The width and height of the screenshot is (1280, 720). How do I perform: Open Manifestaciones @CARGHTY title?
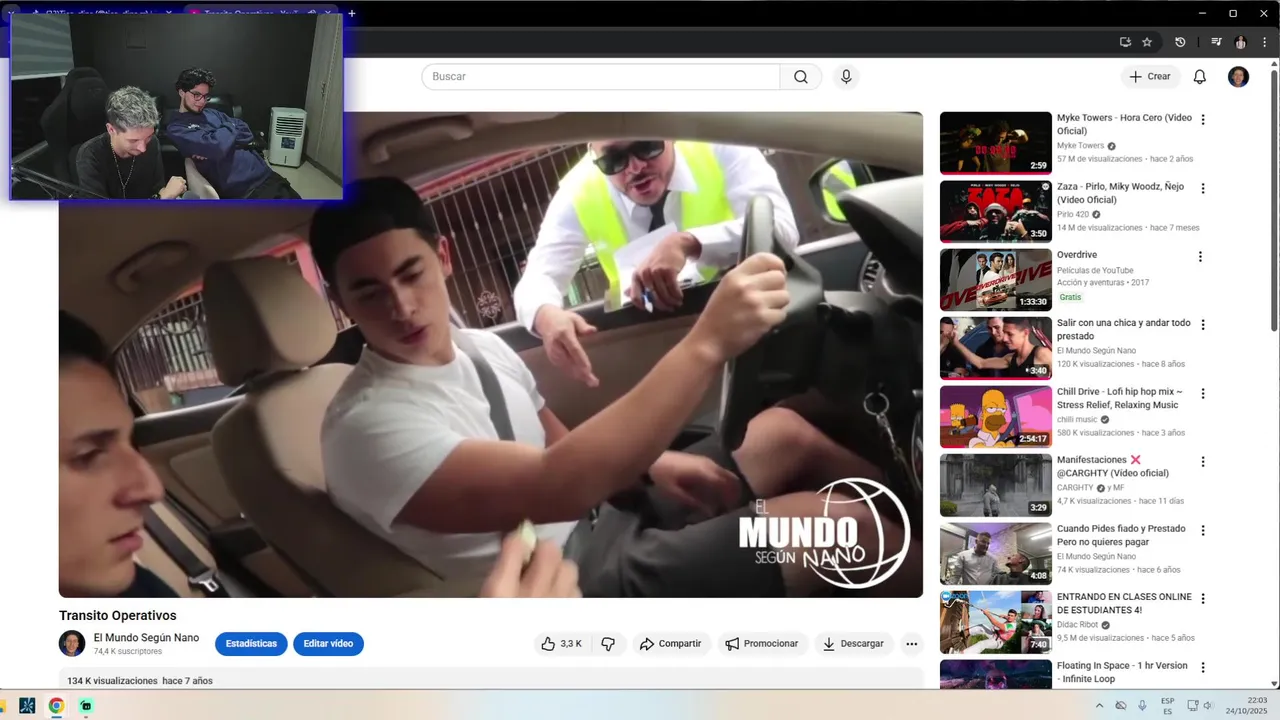pyautogui.click(x=1113, y=466)
